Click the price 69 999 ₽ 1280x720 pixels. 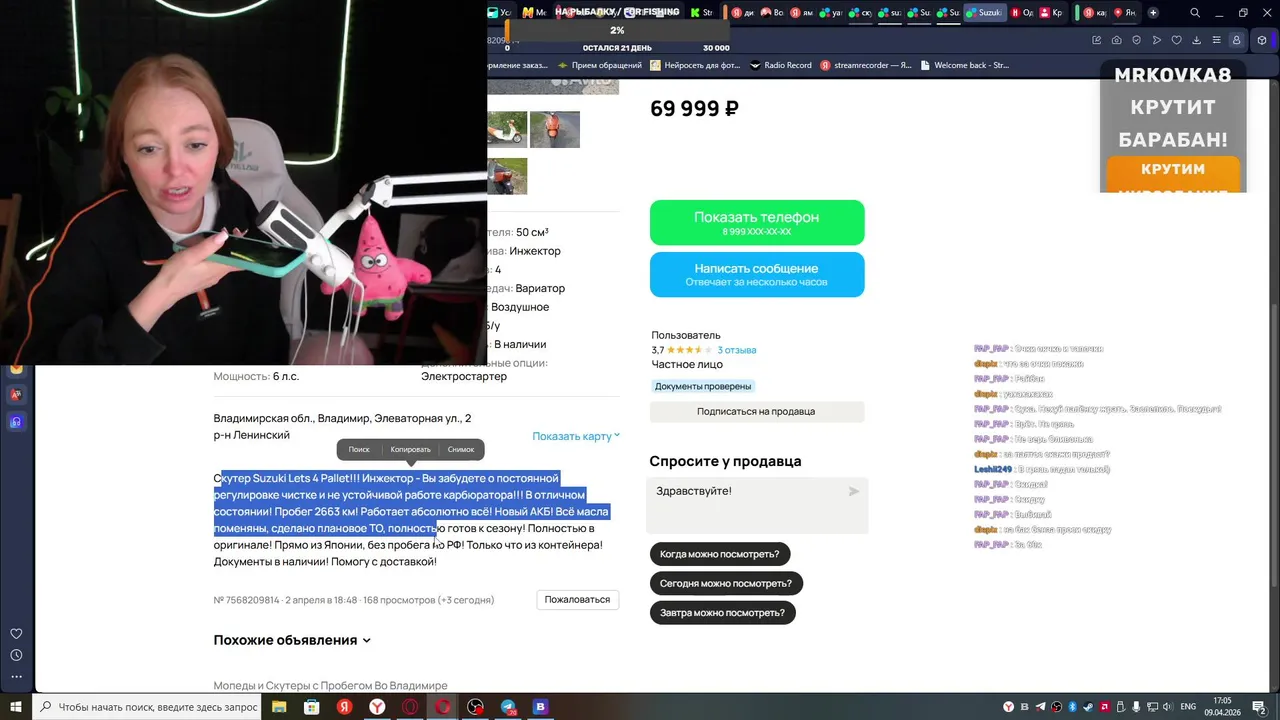click(x=694, y=108)
